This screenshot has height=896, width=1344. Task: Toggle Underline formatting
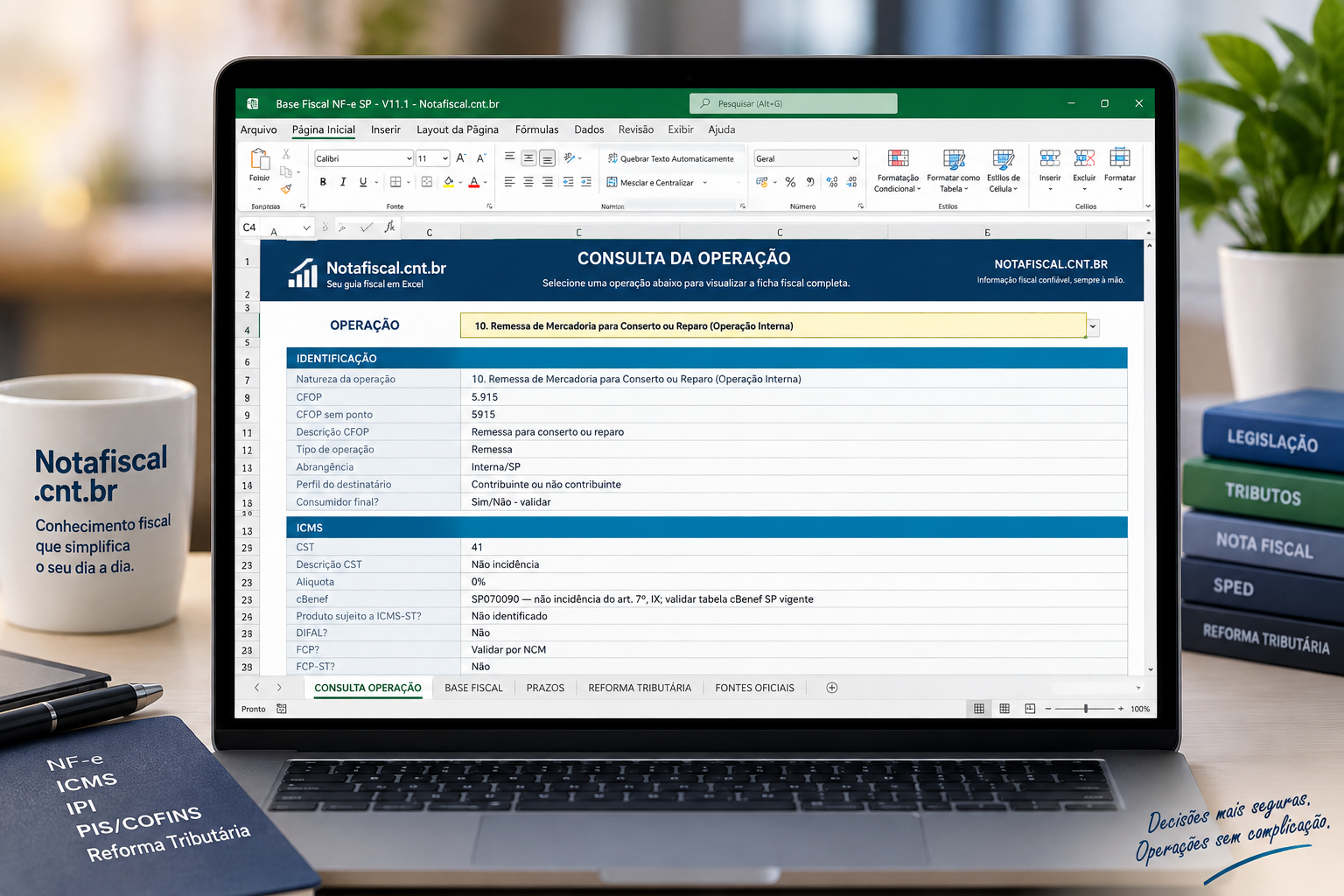tap(363, 182)
